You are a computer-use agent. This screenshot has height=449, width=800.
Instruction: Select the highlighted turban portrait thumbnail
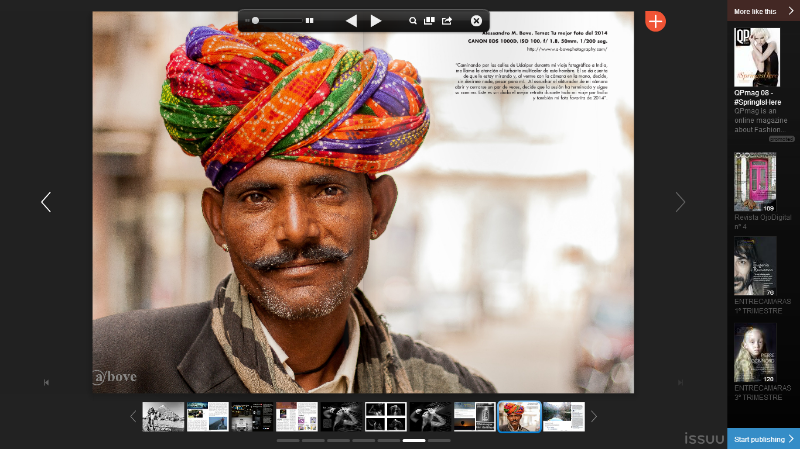pos(519,416)
